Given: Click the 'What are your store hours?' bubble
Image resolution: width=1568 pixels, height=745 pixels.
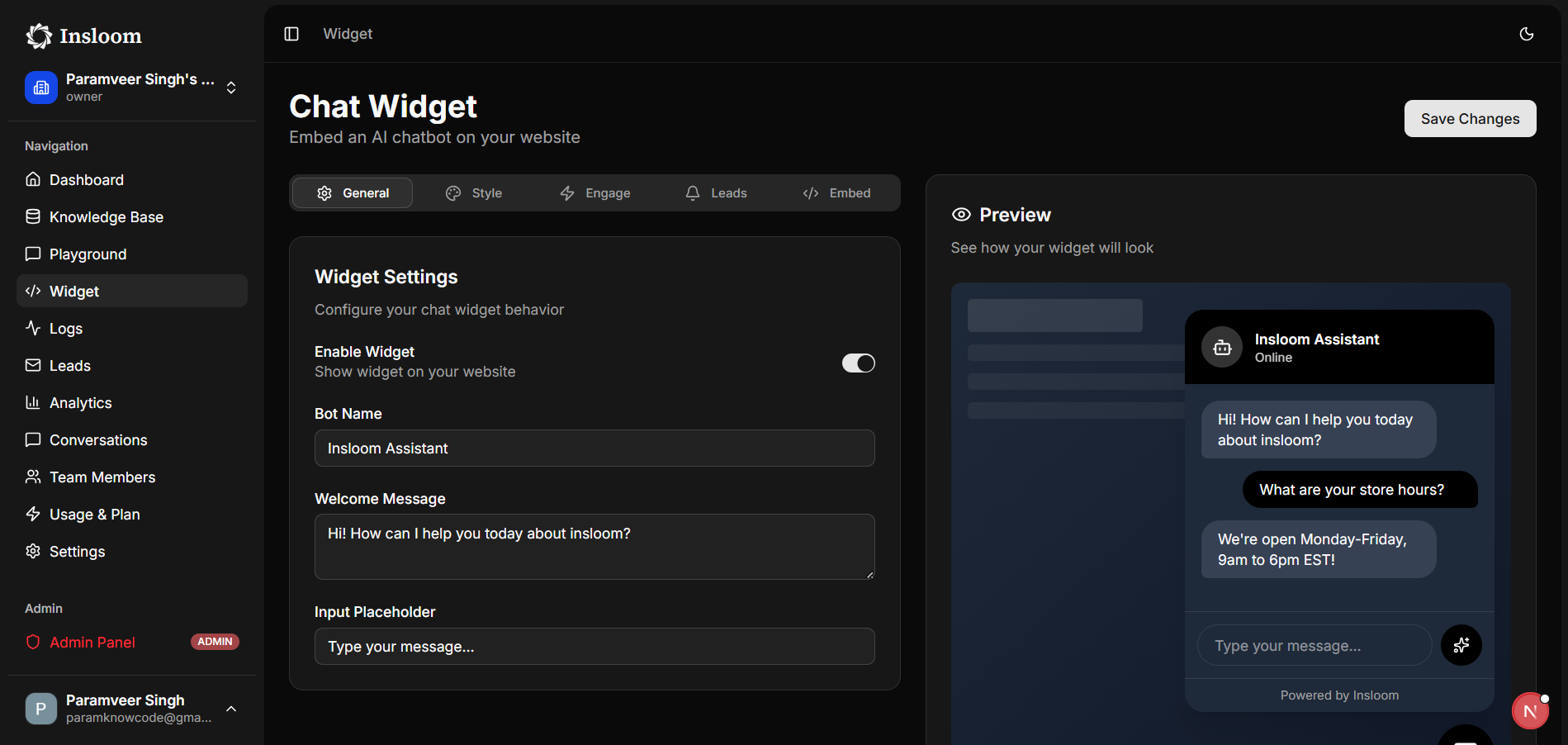Looking at the screenshot, I should [x=1360, y=490].
